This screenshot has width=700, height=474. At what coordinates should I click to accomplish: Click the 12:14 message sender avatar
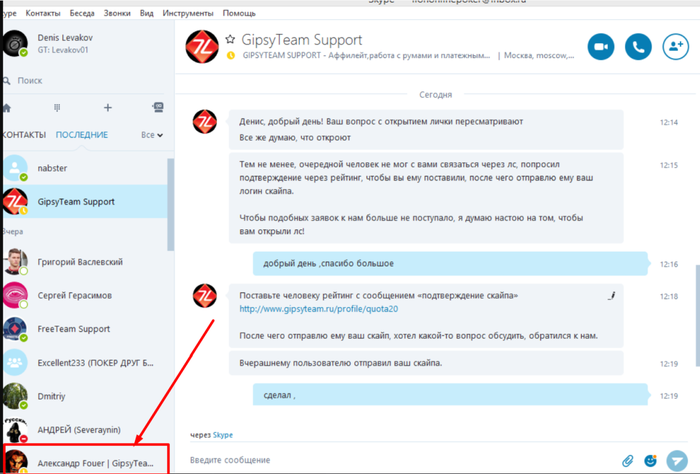coord(204,121)
